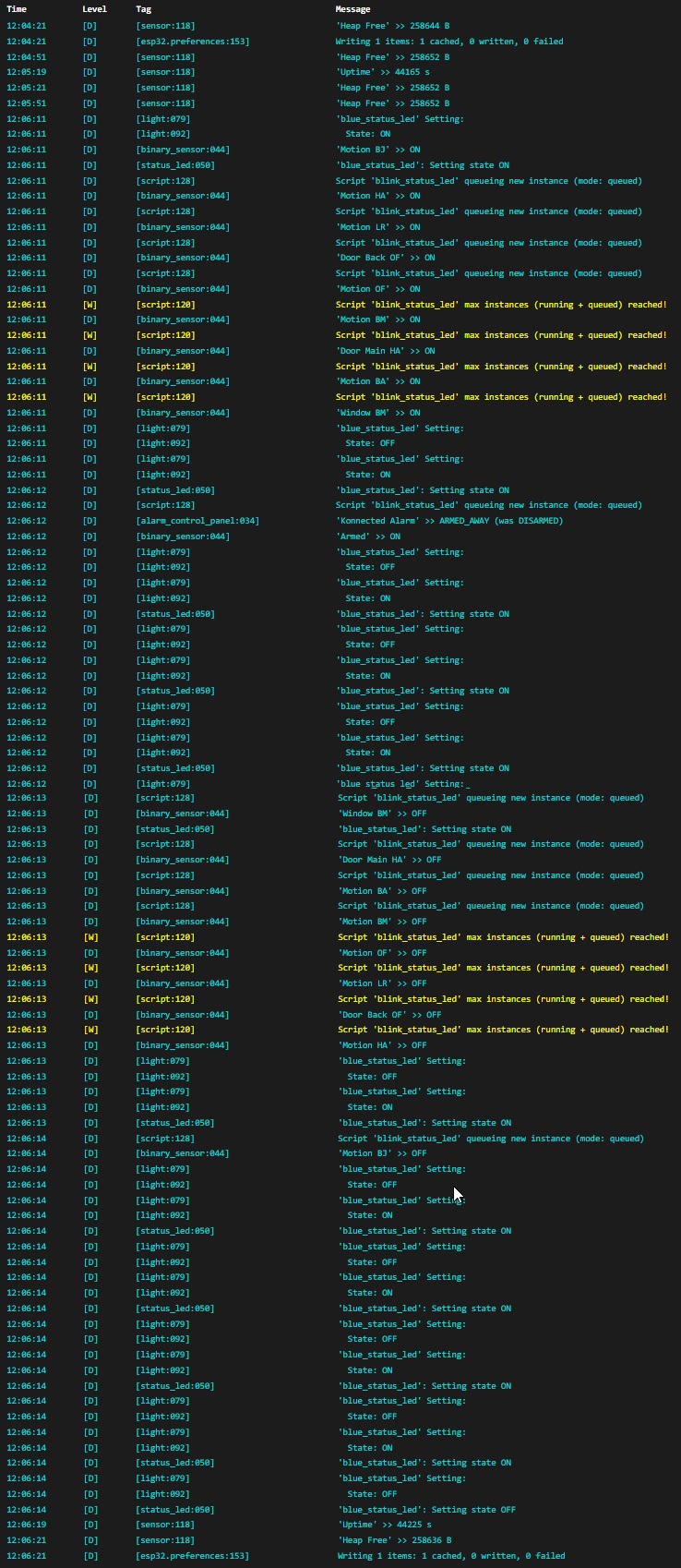The image size is (681, 1568).
Task: Click the Level column header
Action: point(94,9)
